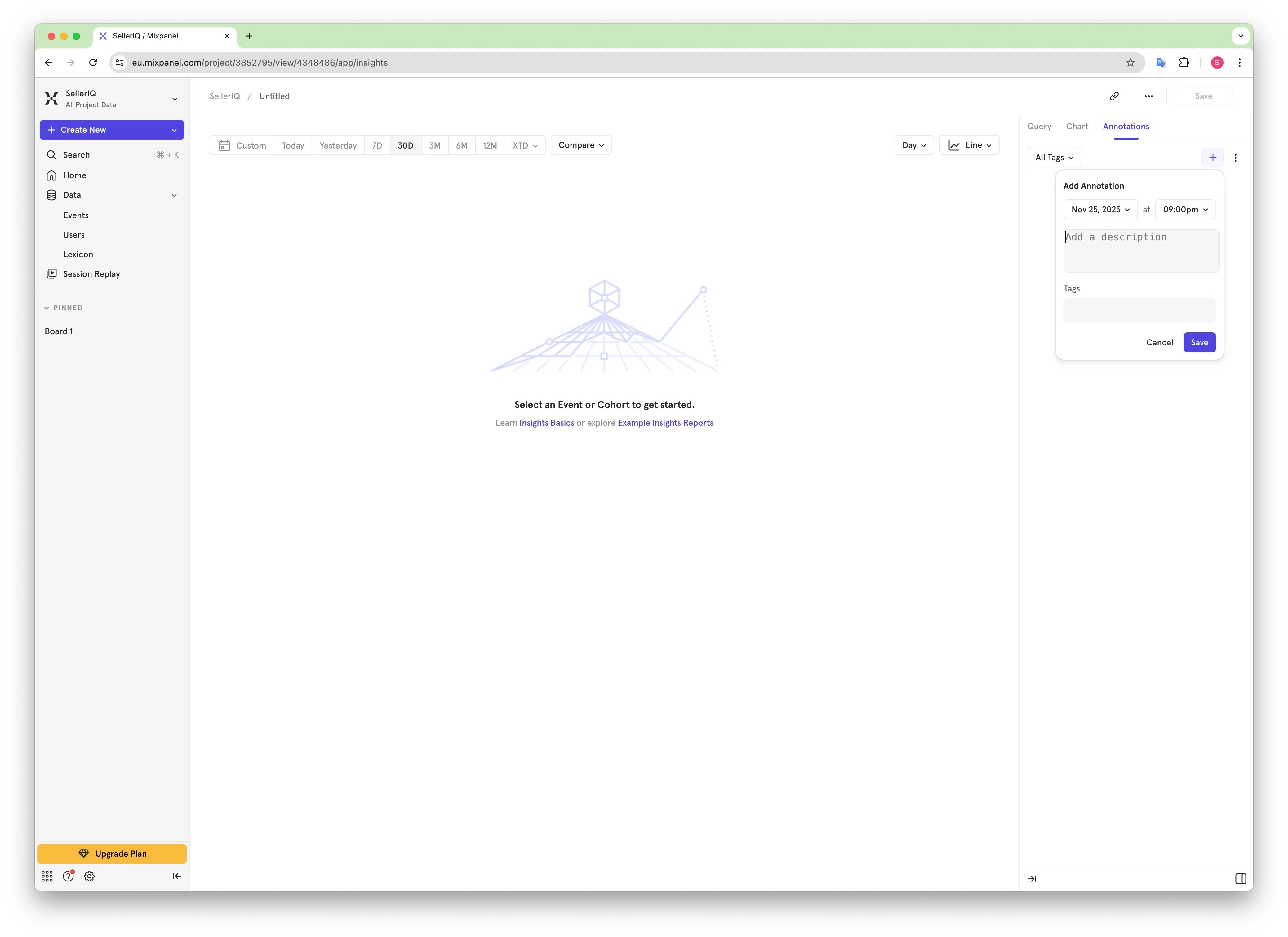Open a new browser tab
This screenshot has height=937, width=1288.
click(x=249, y=36)
